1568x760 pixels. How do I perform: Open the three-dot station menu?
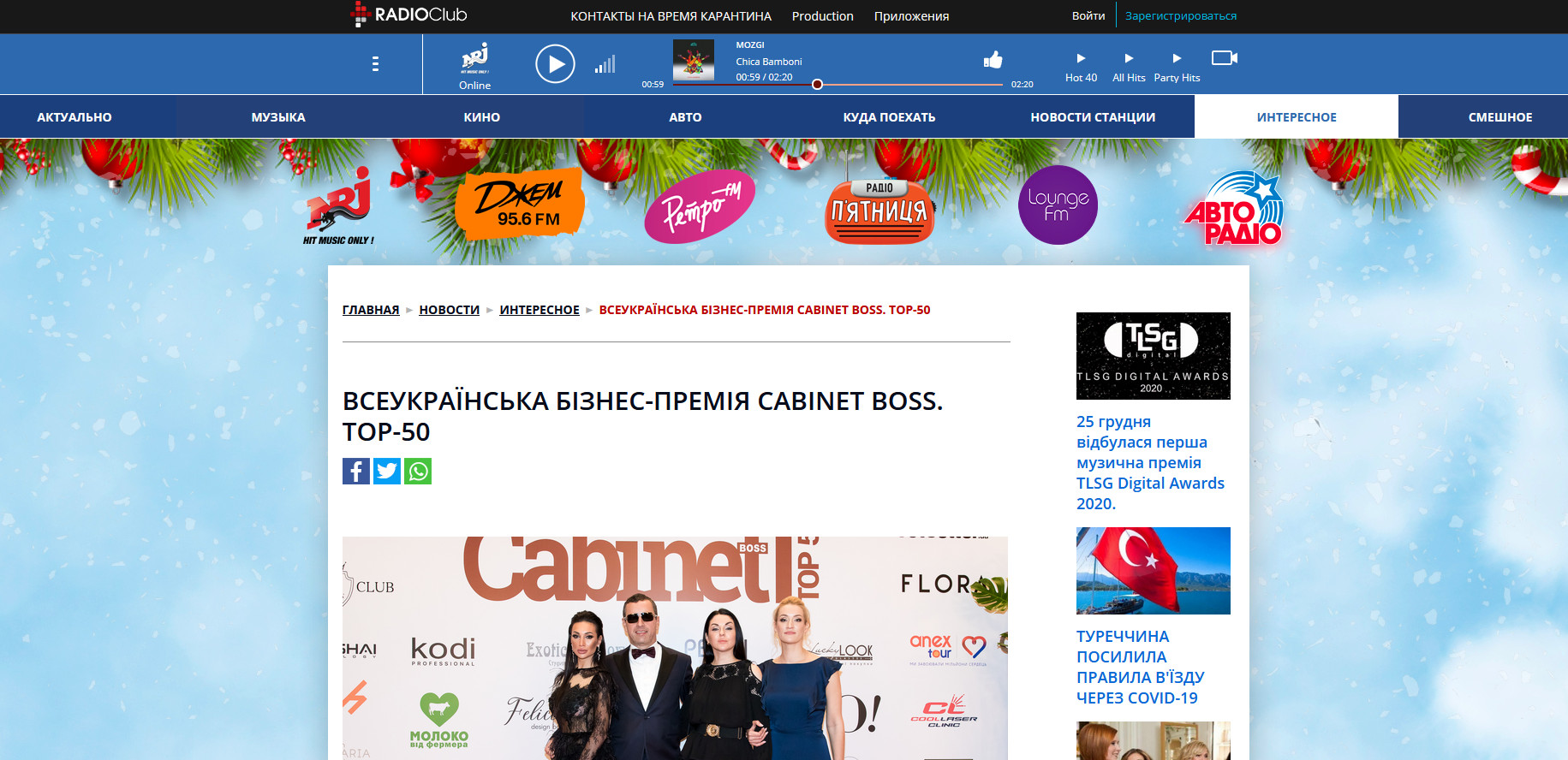(375, 64)
